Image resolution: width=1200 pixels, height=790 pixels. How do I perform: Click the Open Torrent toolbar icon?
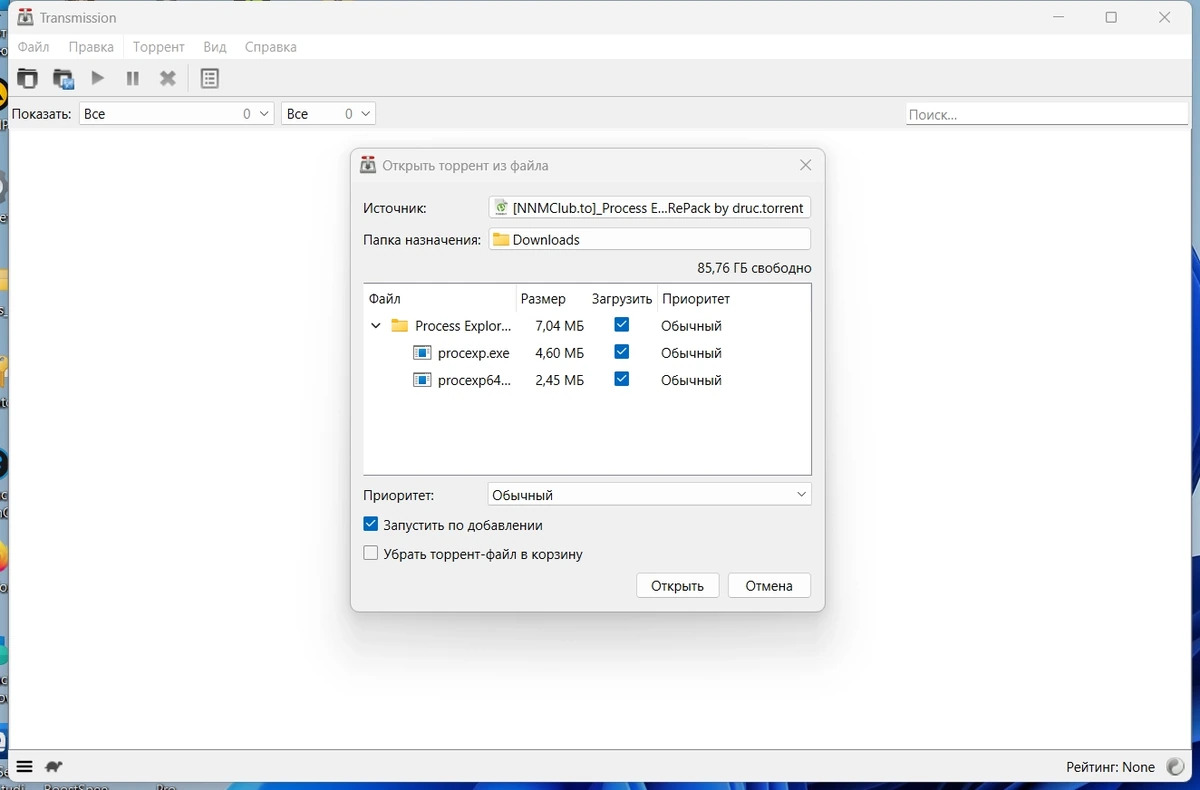point(27,78)
